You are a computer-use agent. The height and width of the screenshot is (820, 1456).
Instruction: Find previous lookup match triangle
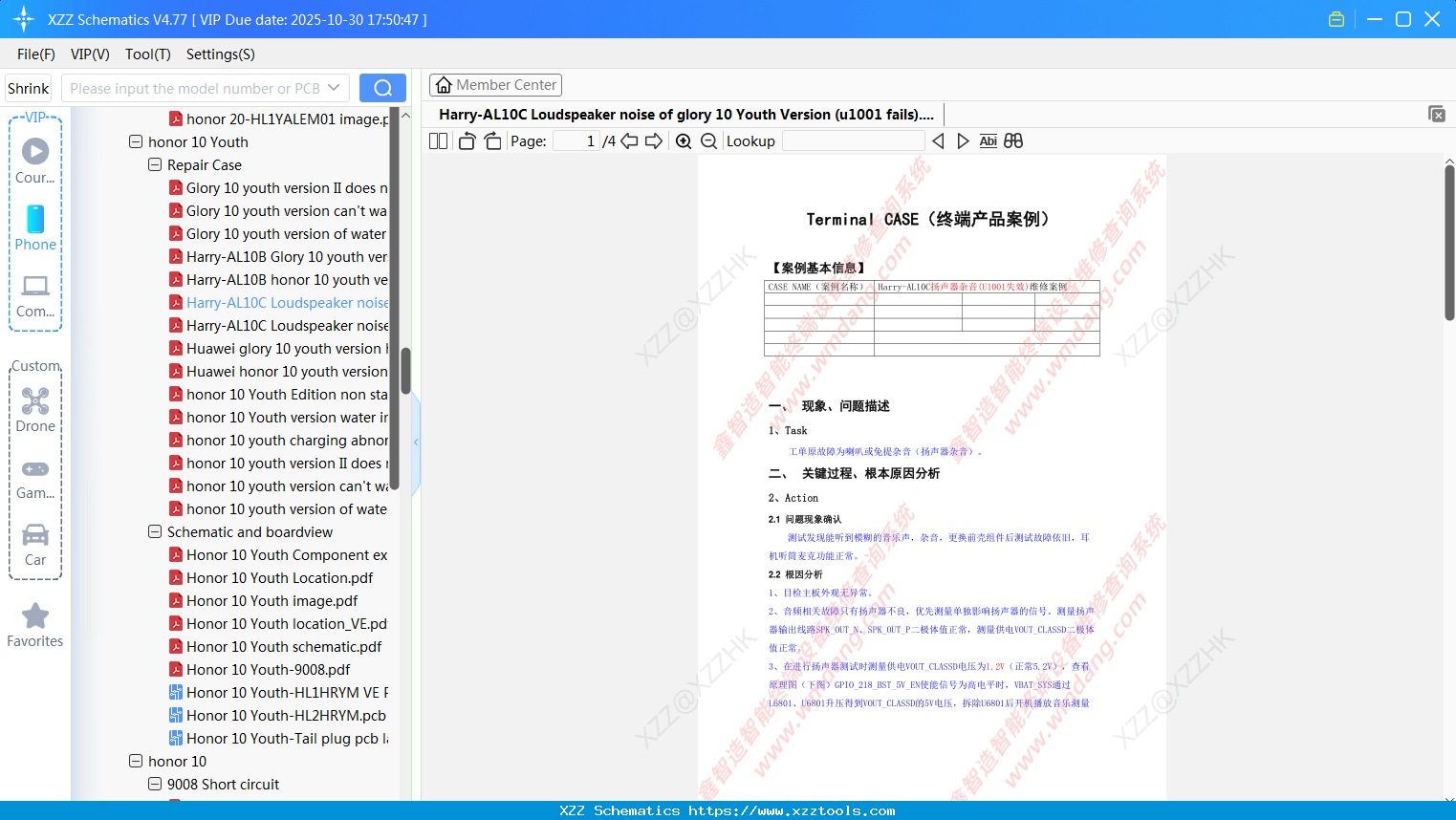pyautogui.click(x=938, y=141)
